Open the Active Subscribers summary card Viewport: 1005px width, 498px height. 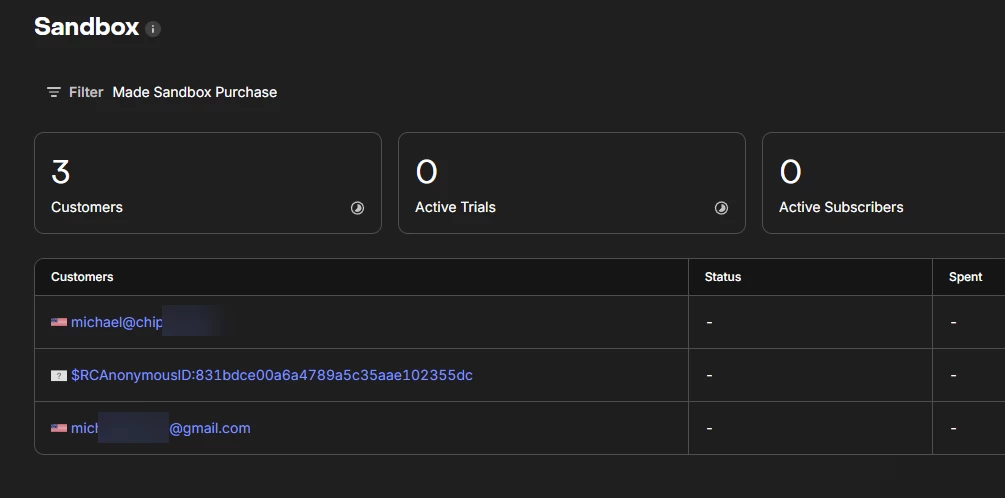(883, 183)
